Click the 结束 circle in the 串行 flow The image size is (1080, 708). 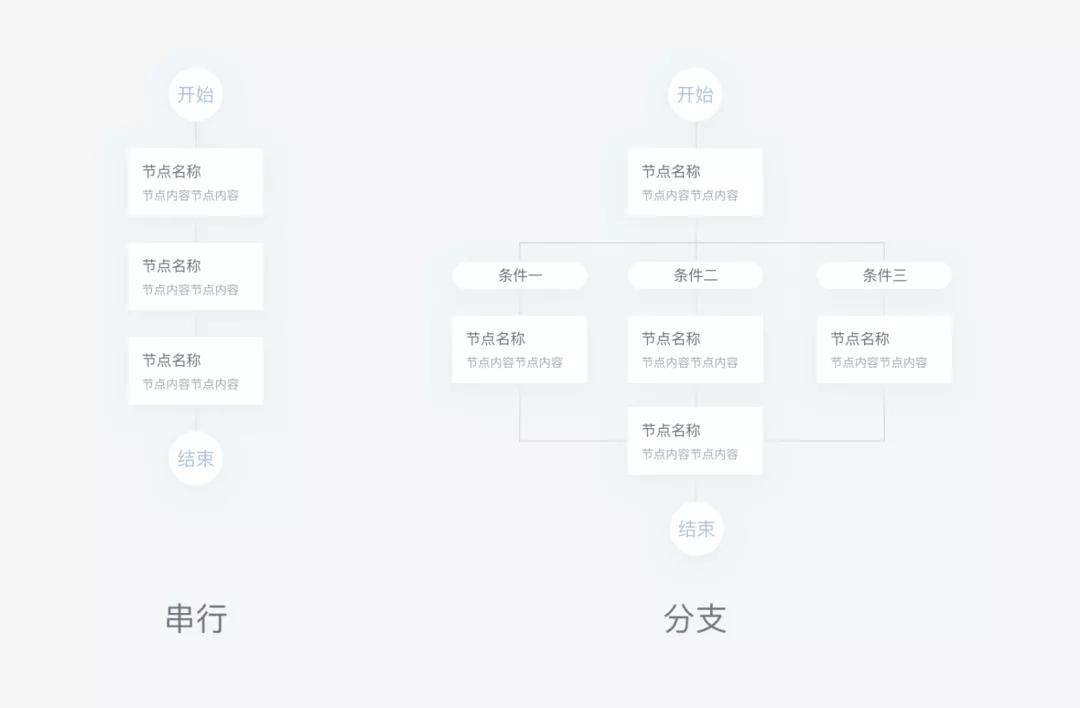pyautogui.click(x=196, y=459)
